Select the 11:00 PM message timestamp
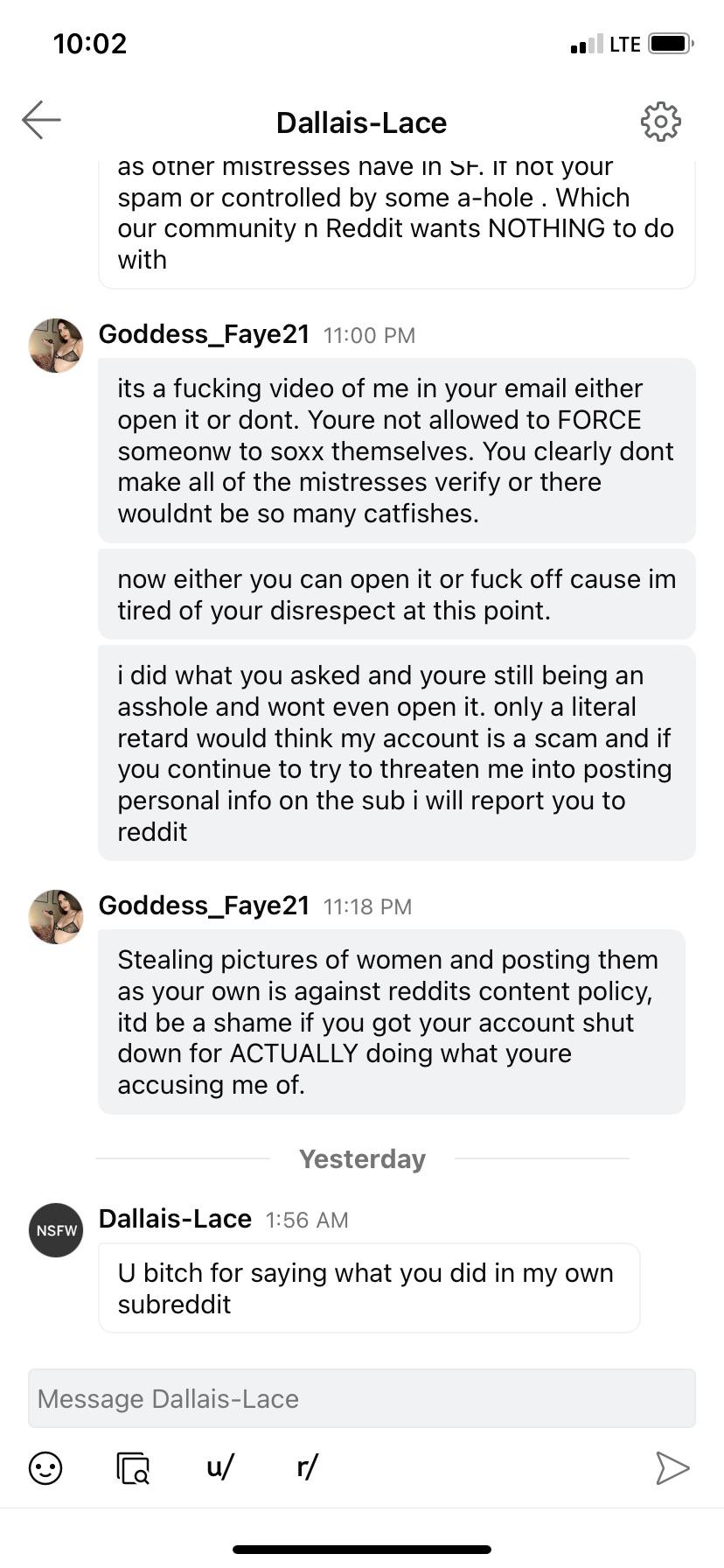 [369, 335]
